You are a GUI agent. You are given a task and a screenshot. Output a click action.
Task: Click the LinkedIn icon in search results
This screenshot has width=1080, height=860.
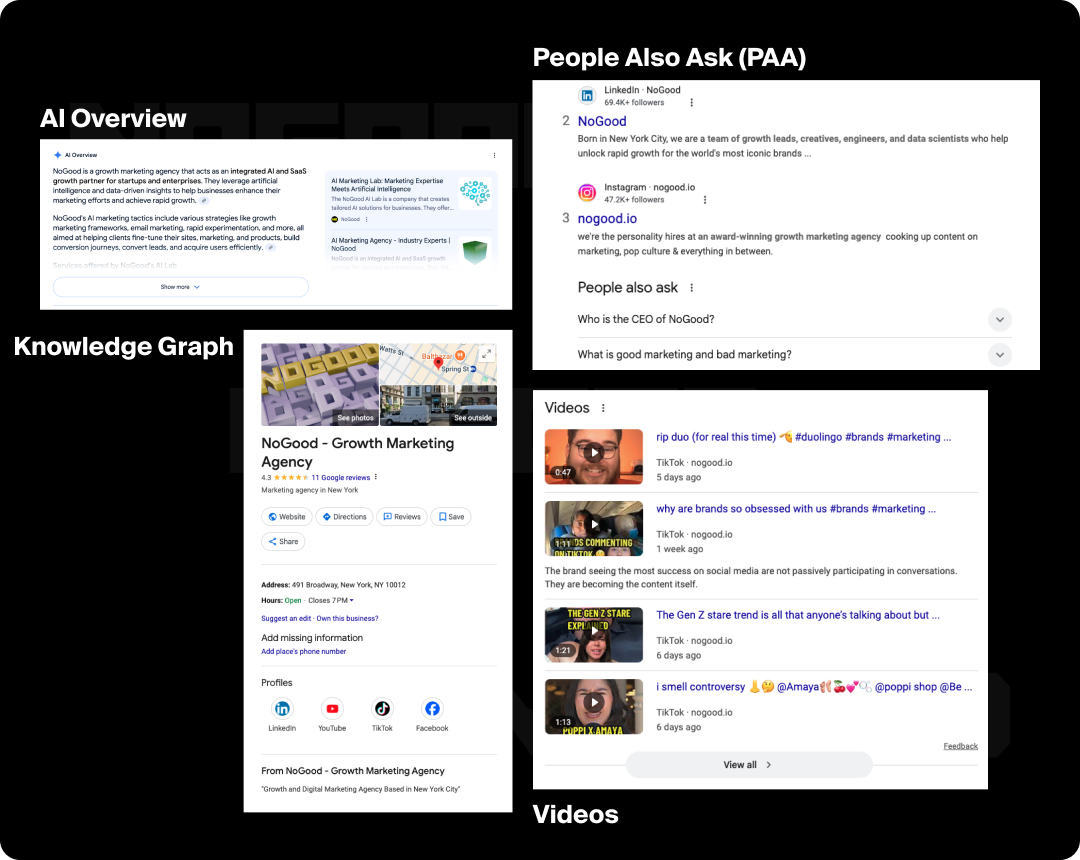587,96
